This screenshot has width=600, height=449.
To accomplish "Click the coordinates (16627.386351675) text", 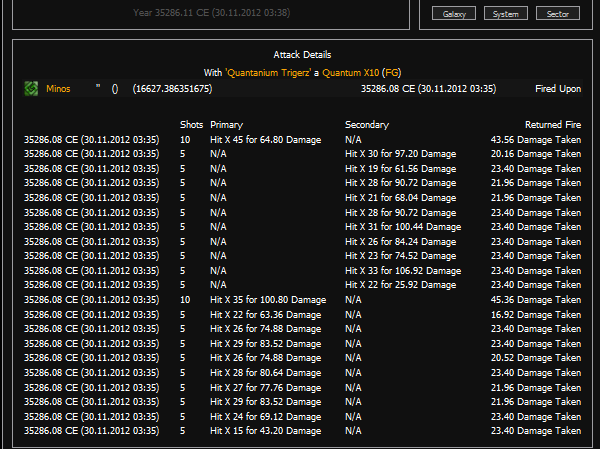I will (x=172, y=89).
